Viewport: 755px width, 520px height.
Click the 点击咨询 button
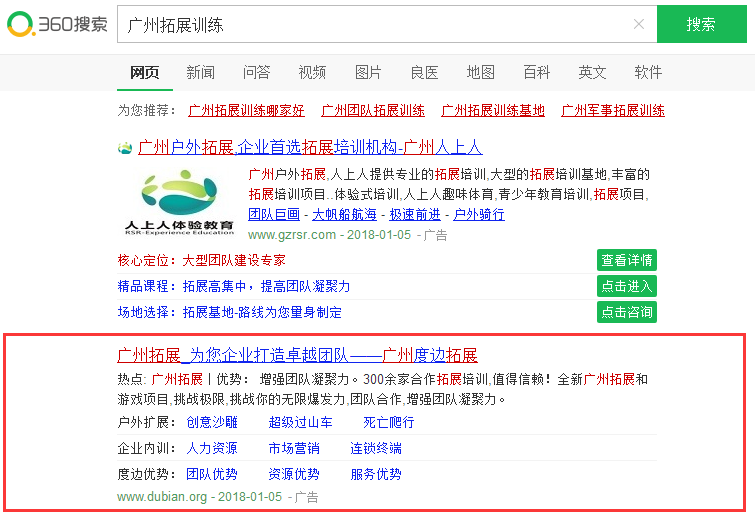[x=627, y=312]
